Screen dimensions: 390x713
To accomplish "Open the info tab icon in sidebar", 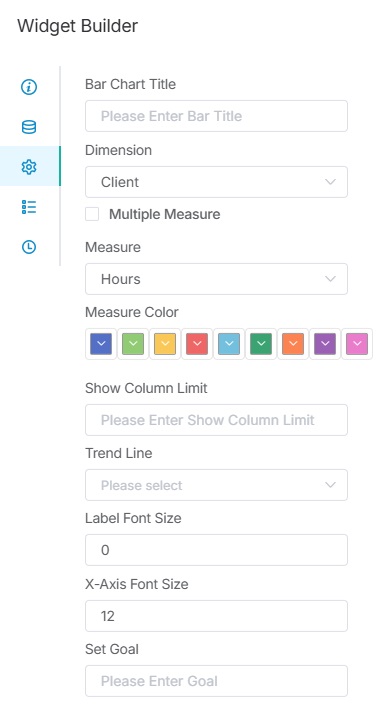I will [x=29, y=86].
